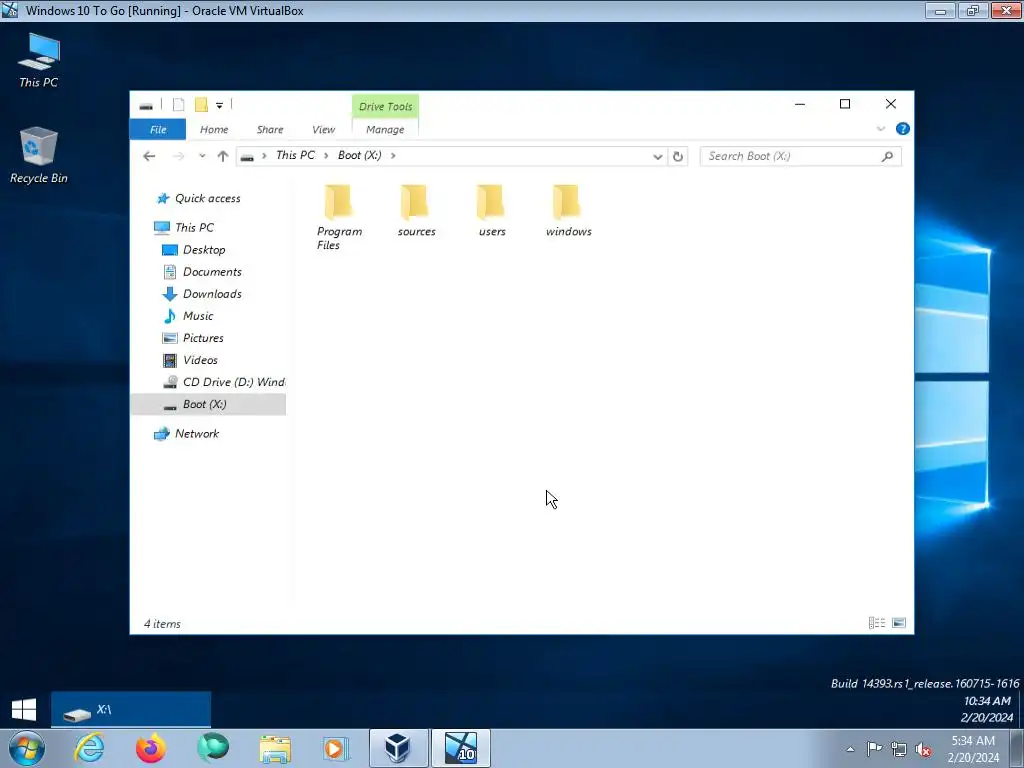The image size is (1024, 768).
Task: Open the Manage drive tools tab
Action: pyautogui.click(x=385, y=129)
